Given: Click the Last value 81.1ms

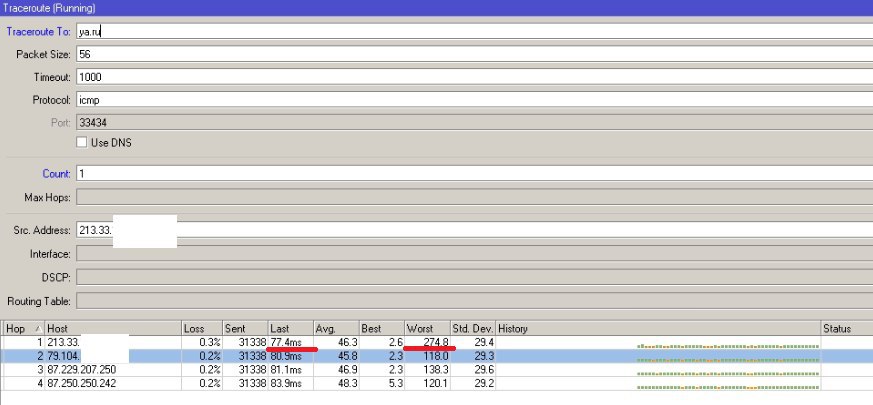Looking at the screenshot, I should (286, 369).
